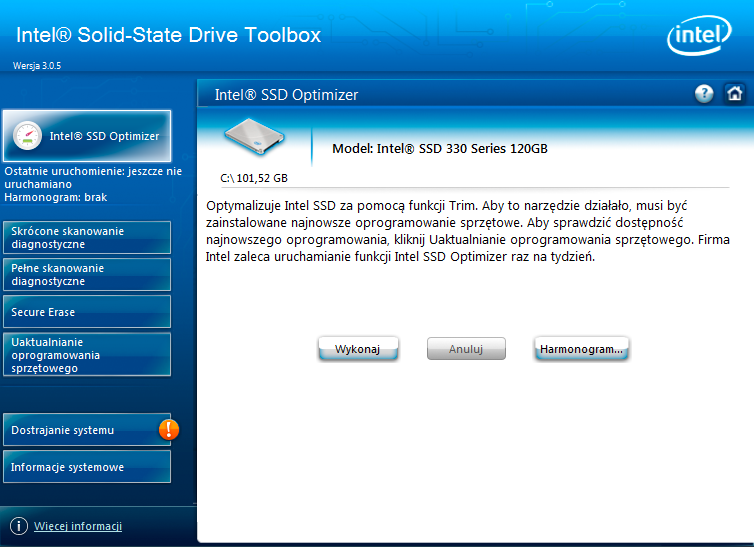Select Intel SSD Optimizer in sidebar
This screenshot has height=547, width=754.
pos(87,136)
